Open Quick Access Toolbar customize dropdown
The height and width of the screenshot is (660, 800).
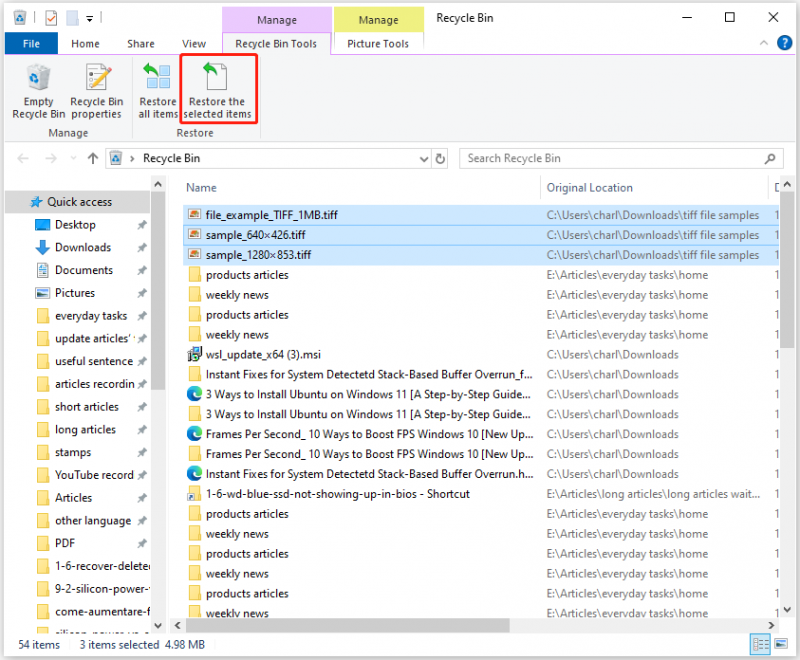(x=89, y=19)
